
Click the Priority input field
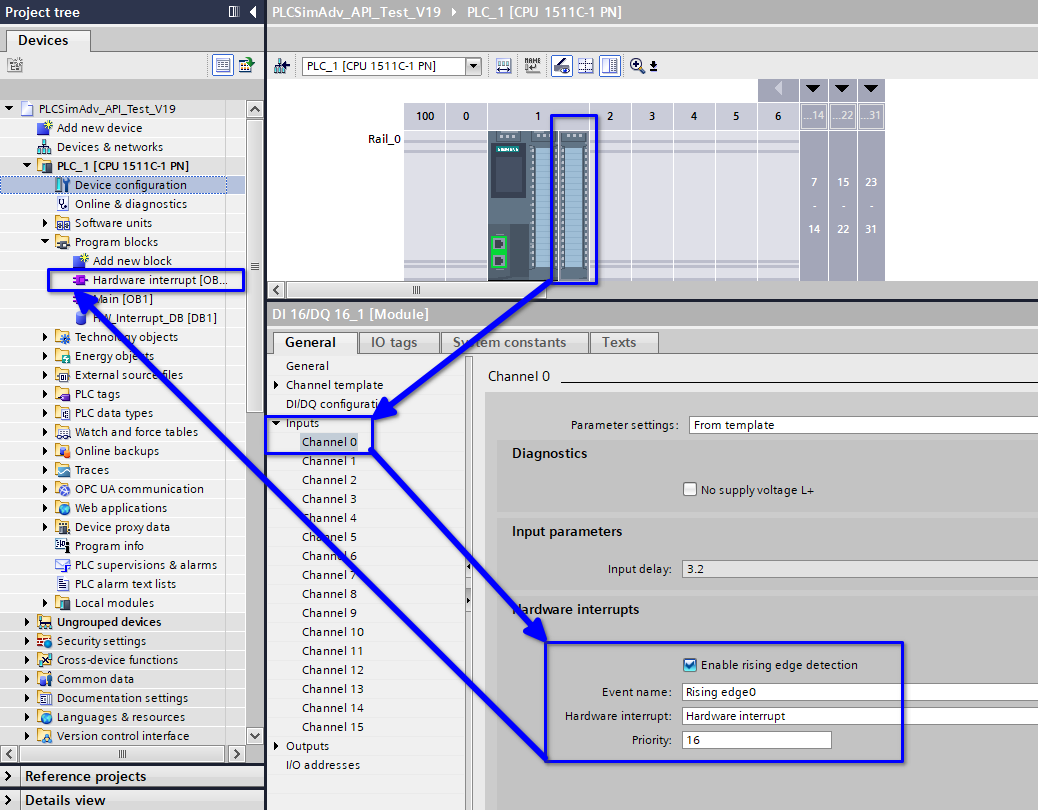click(x=756, y=740)
